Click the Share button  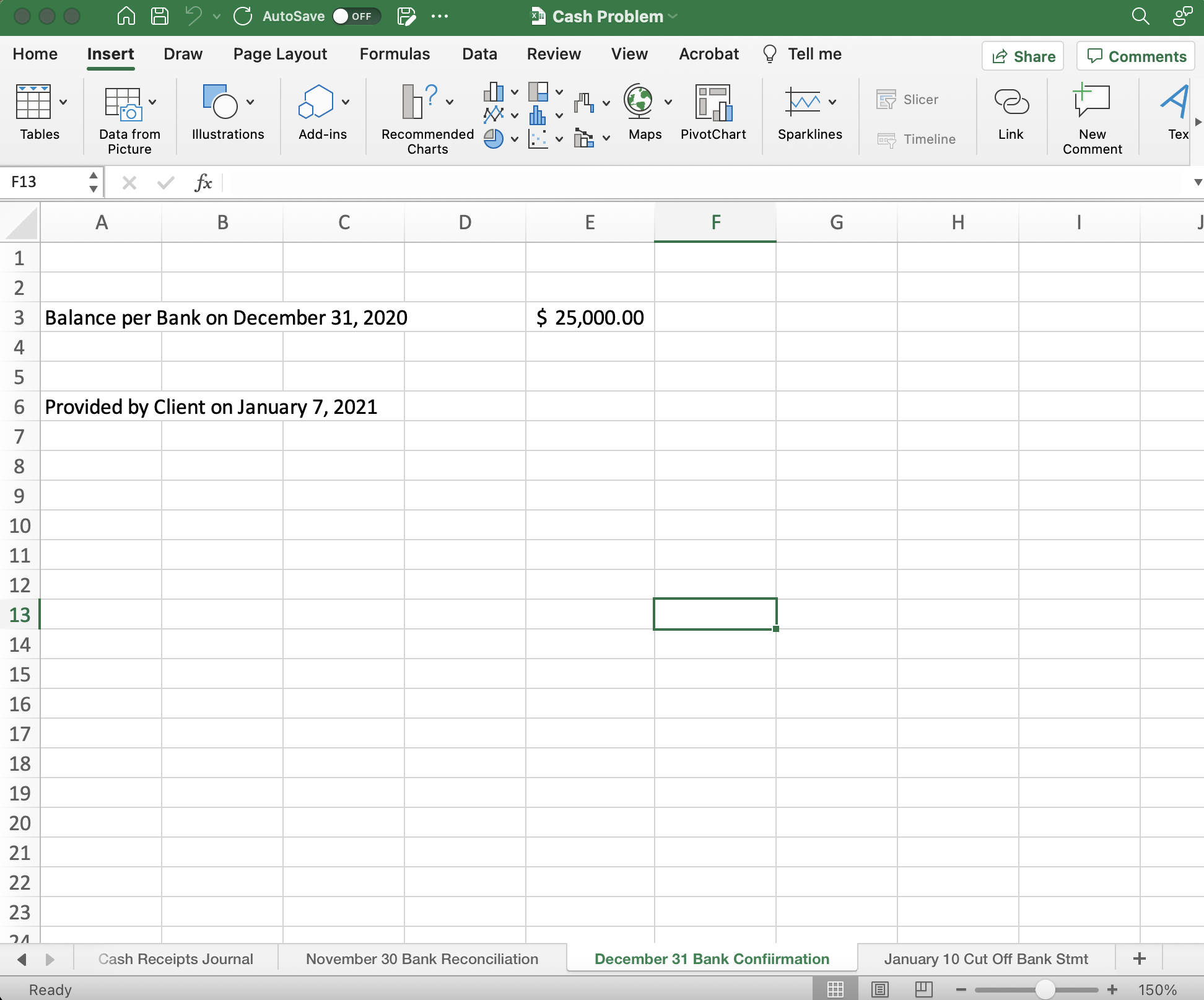1023,56
